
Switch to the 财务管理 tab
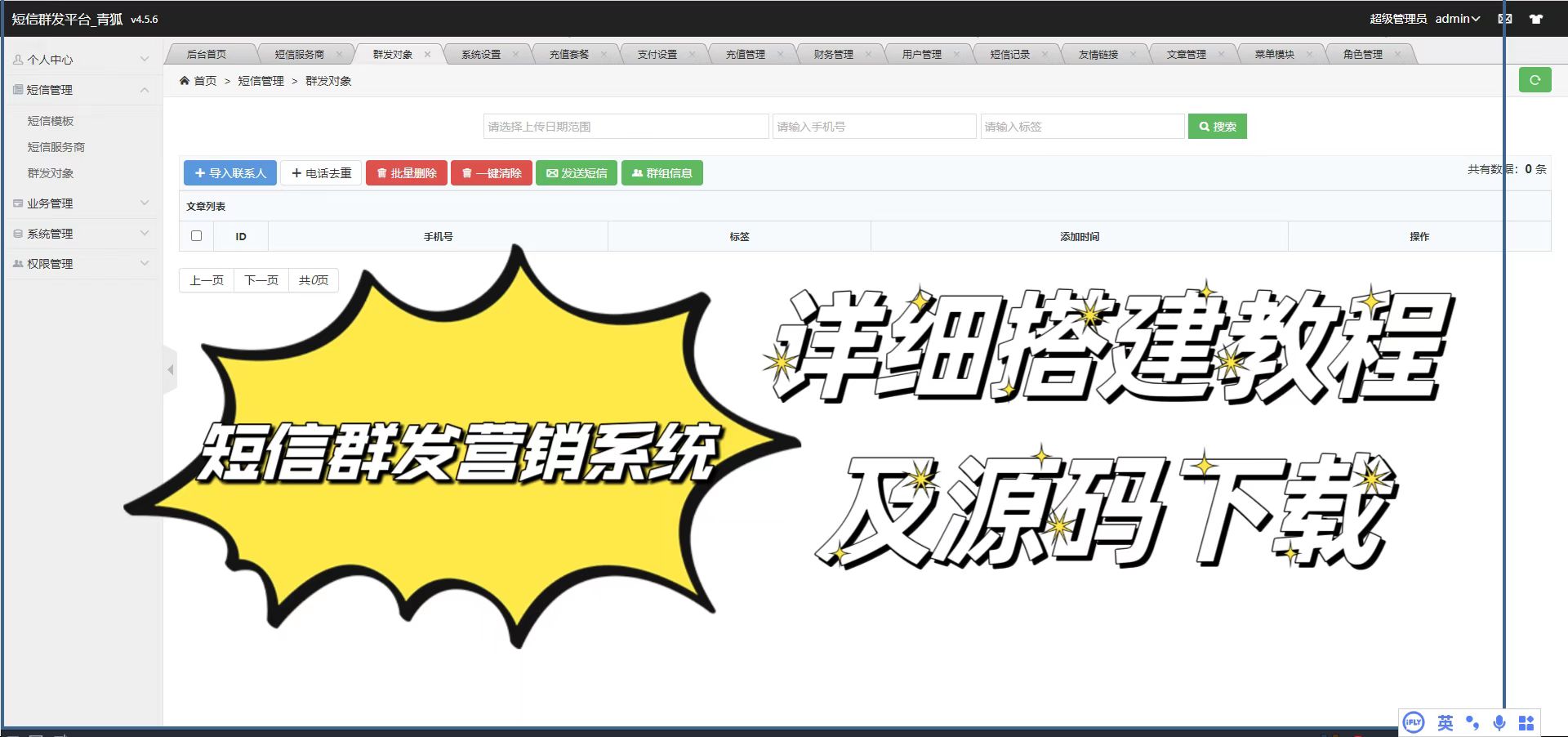(834, 54)
